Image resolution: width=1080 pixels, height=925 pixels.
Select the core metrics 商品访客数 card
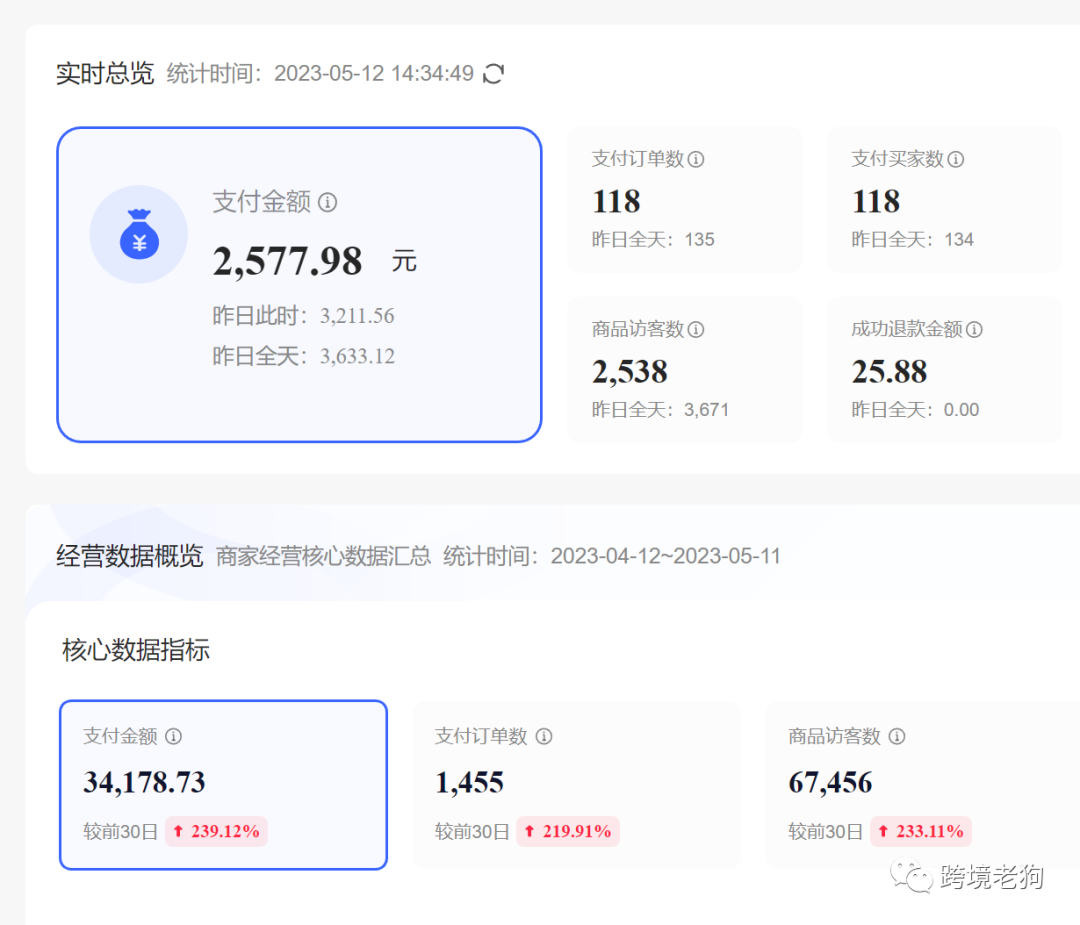[920, 784]
